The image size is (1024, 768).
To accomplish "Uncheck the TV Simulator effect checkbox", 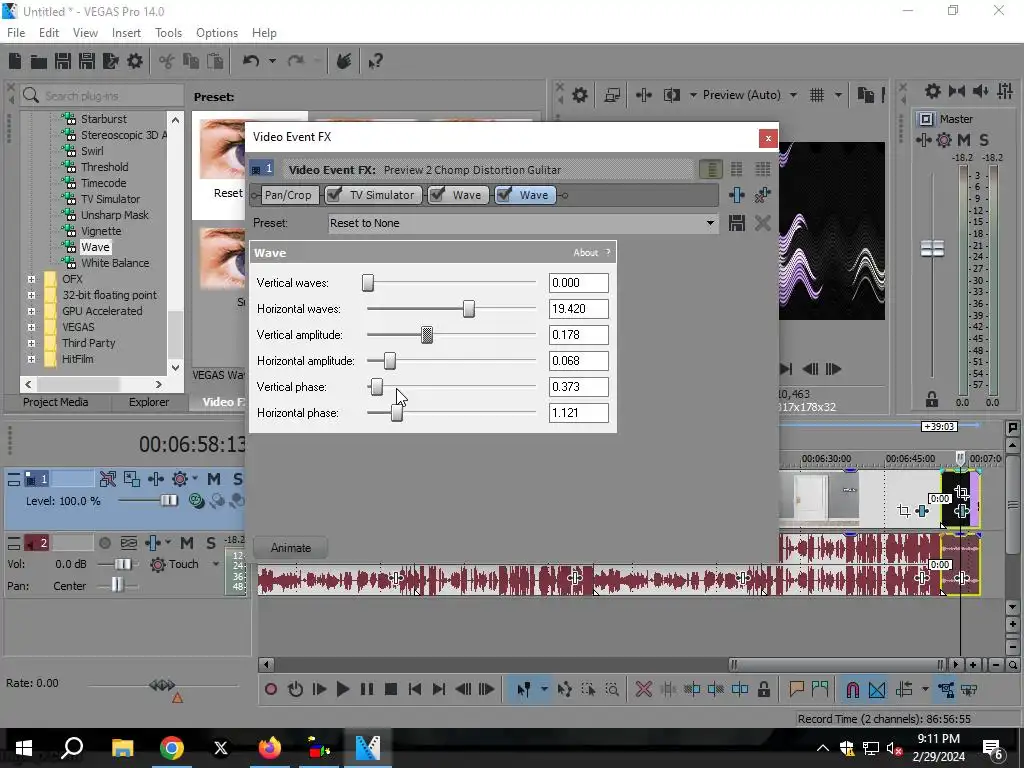I will 334,195.
